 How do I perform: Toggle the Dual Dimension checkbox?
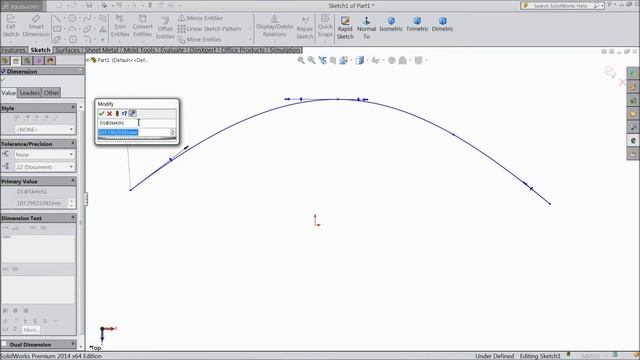pyautogui.click(x=4, y=344)
